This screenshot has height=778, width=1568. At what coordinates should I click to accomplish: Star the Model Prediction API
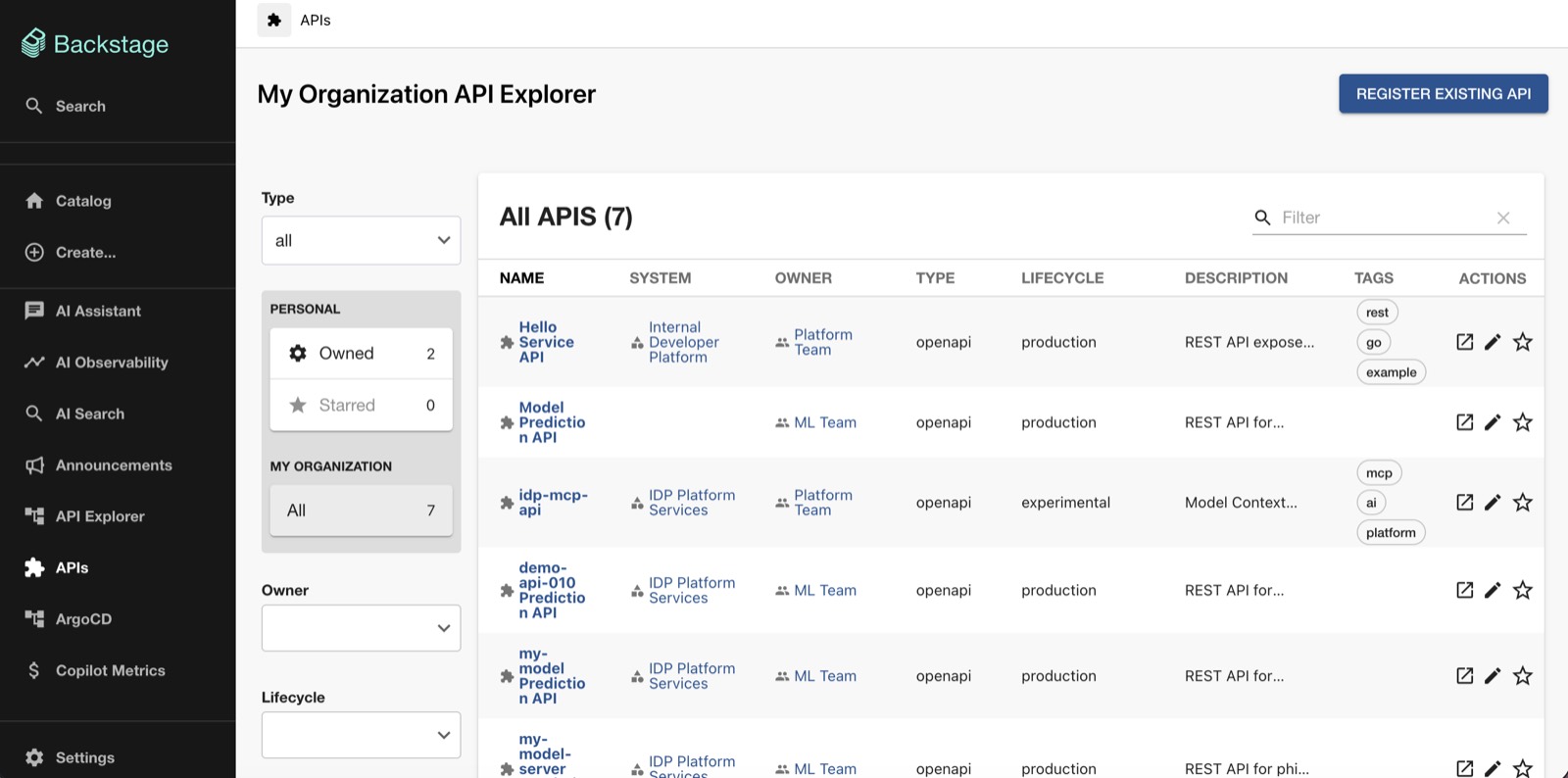(x=1522, y=422)
